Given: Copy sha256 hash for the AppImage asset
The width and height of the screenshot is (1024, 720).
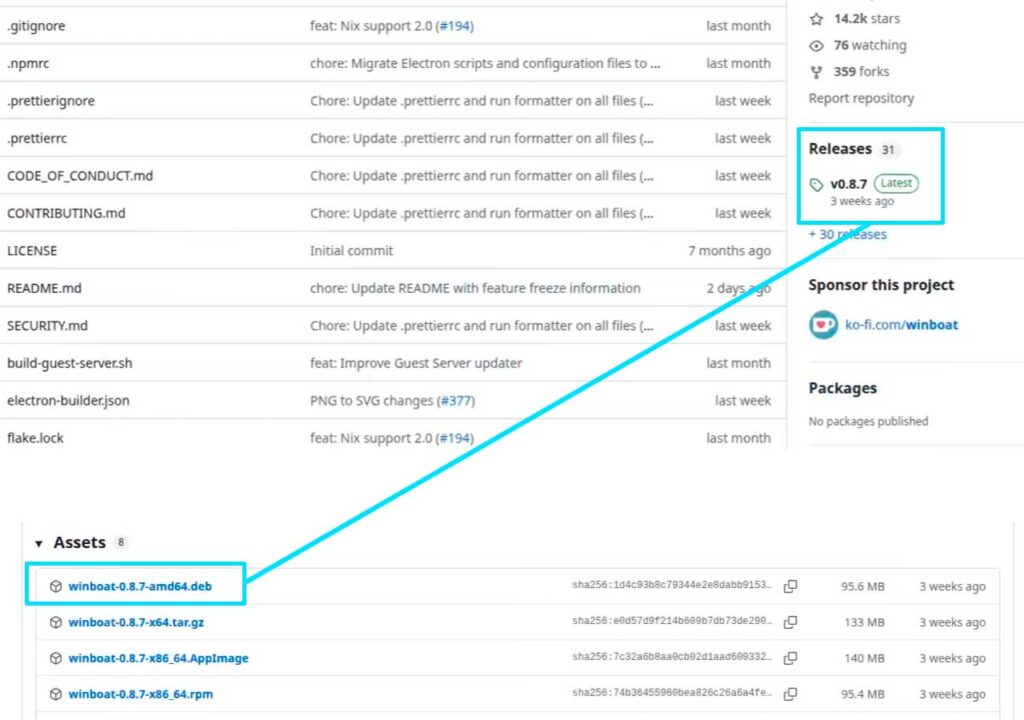Looking at the screenshot, I should (x=790, y=659).
